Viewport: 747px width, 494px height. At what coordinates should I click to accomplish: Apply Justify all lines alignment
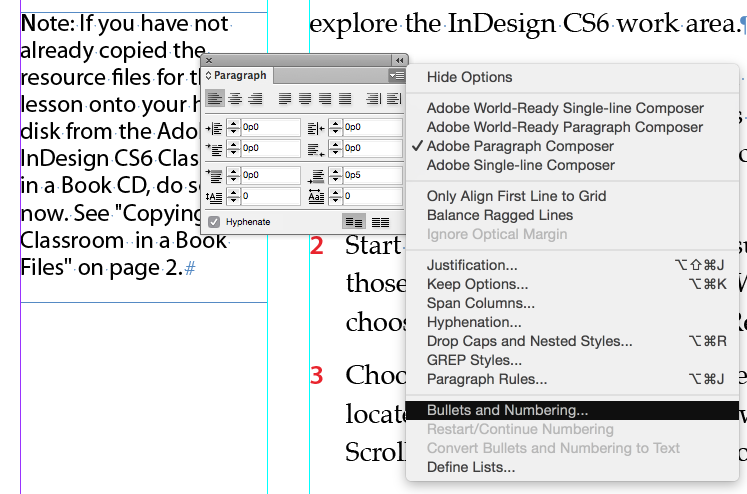click(345, 99)
